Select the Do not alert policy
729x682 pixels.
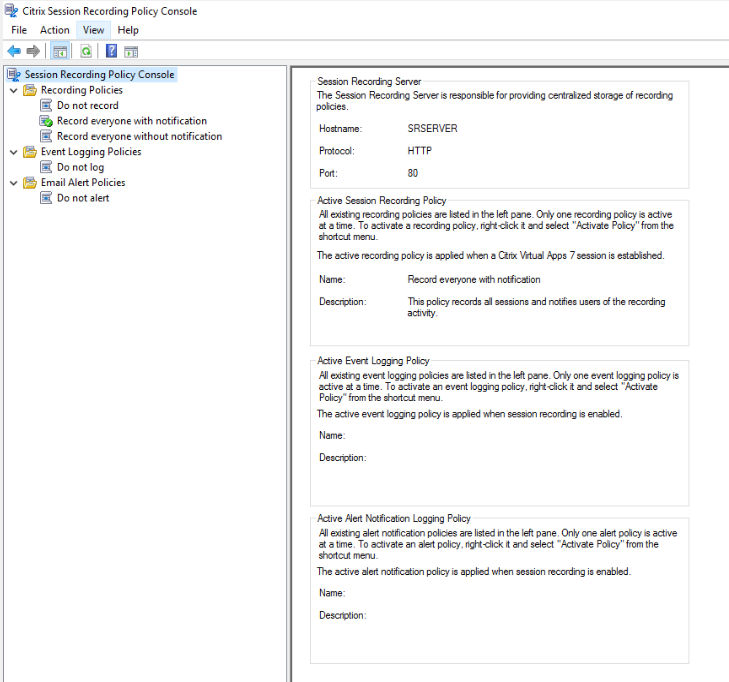pos(83,198)
